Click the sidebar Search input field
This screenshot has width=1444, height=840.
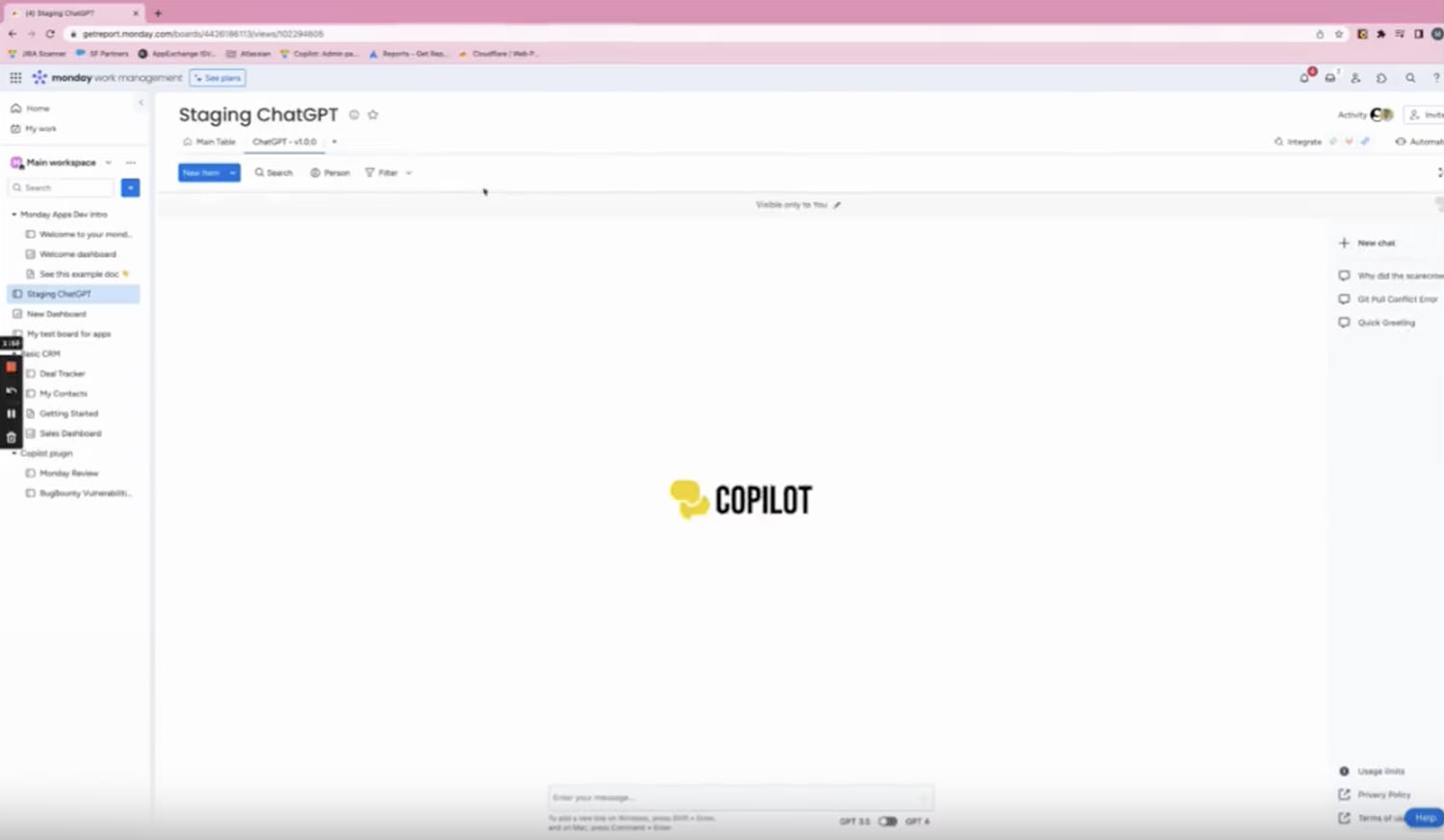[62, 188]
